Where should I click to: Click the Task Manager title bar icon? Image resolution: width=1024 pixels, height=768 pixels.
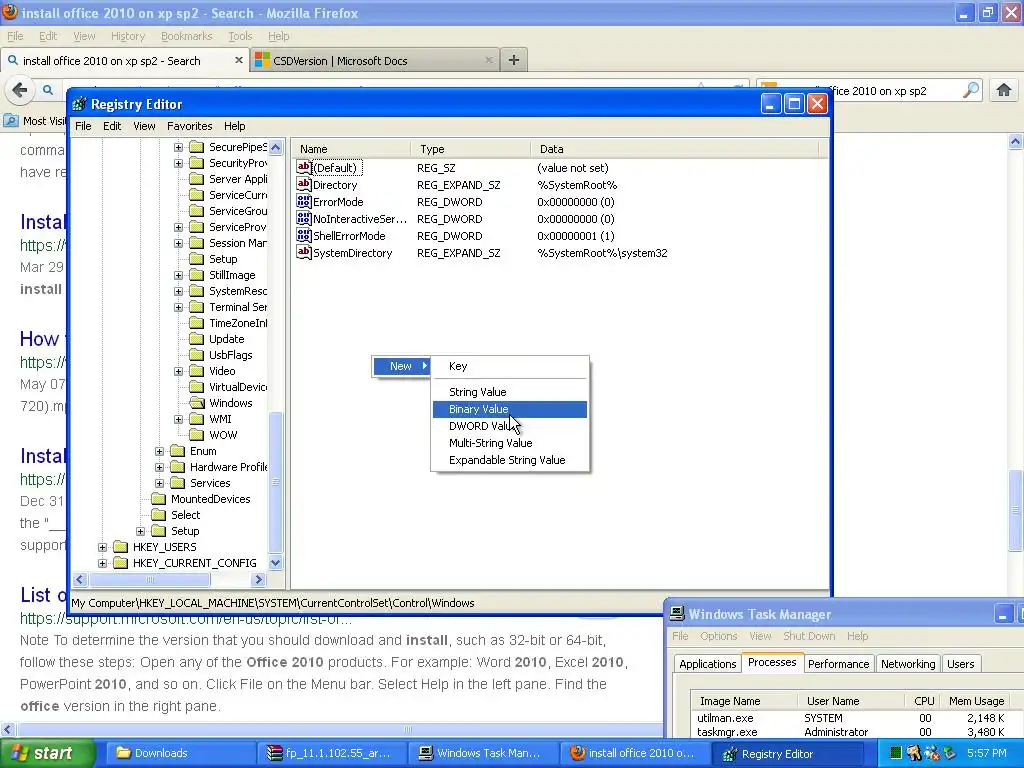677,614
